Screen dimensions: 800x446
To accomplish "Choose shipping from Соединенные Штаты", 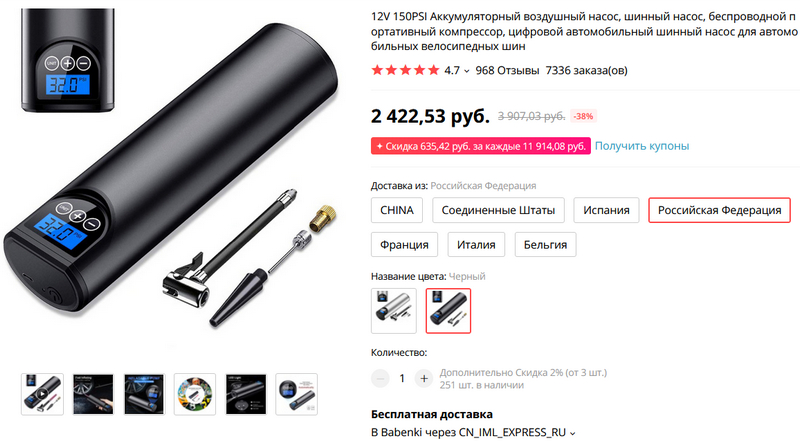I will [x=498, y=210].
